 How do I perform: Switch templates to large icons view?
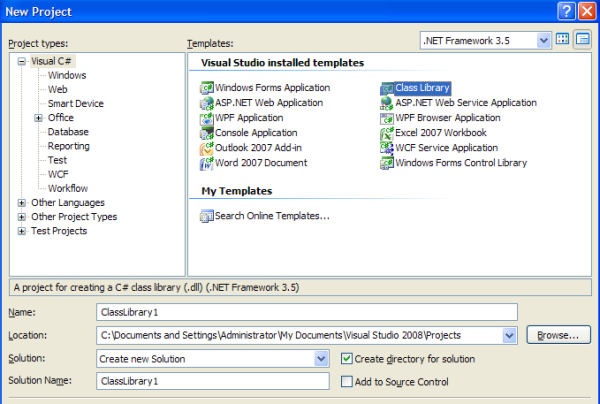[x=562, y=39]
